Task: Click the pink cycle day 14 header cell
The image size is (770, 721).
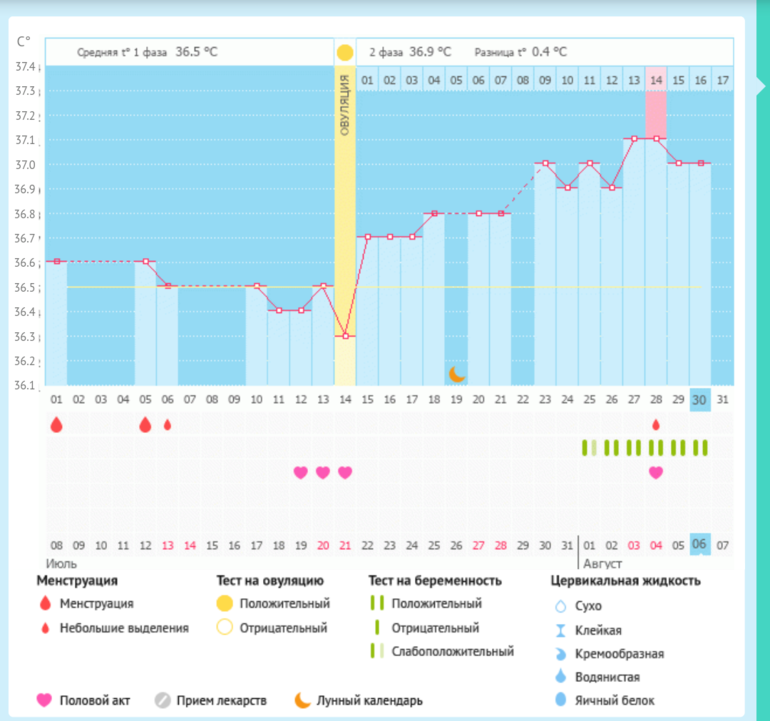Action: point(656,79)
